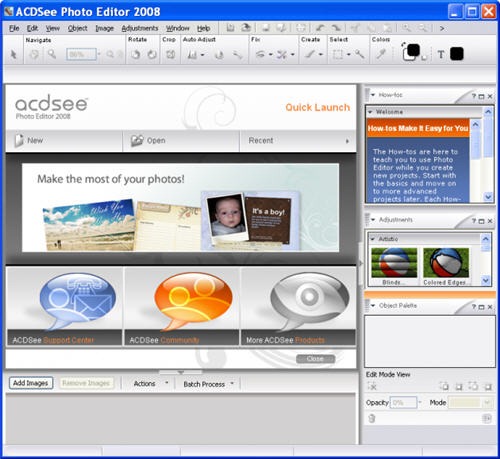
Task: Close the Quick Launch page
Action: click(x=315, y=359)
